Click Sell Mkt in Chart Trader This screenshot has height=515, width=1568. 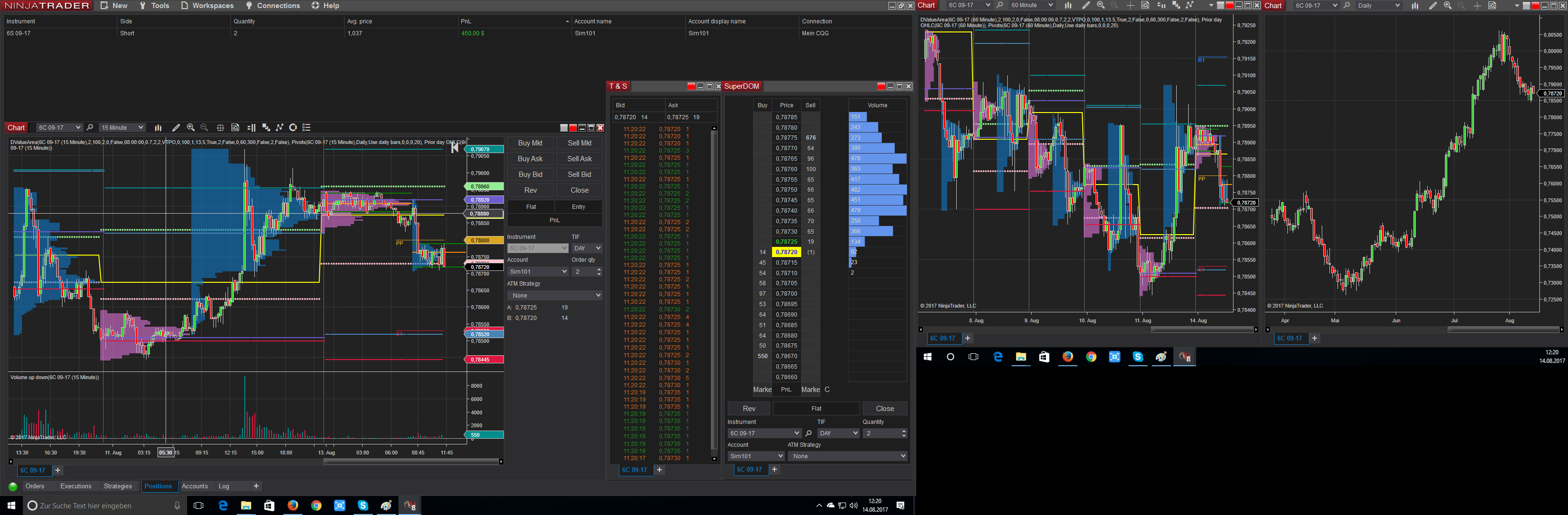pyautogui.click(x=579, y=143)
